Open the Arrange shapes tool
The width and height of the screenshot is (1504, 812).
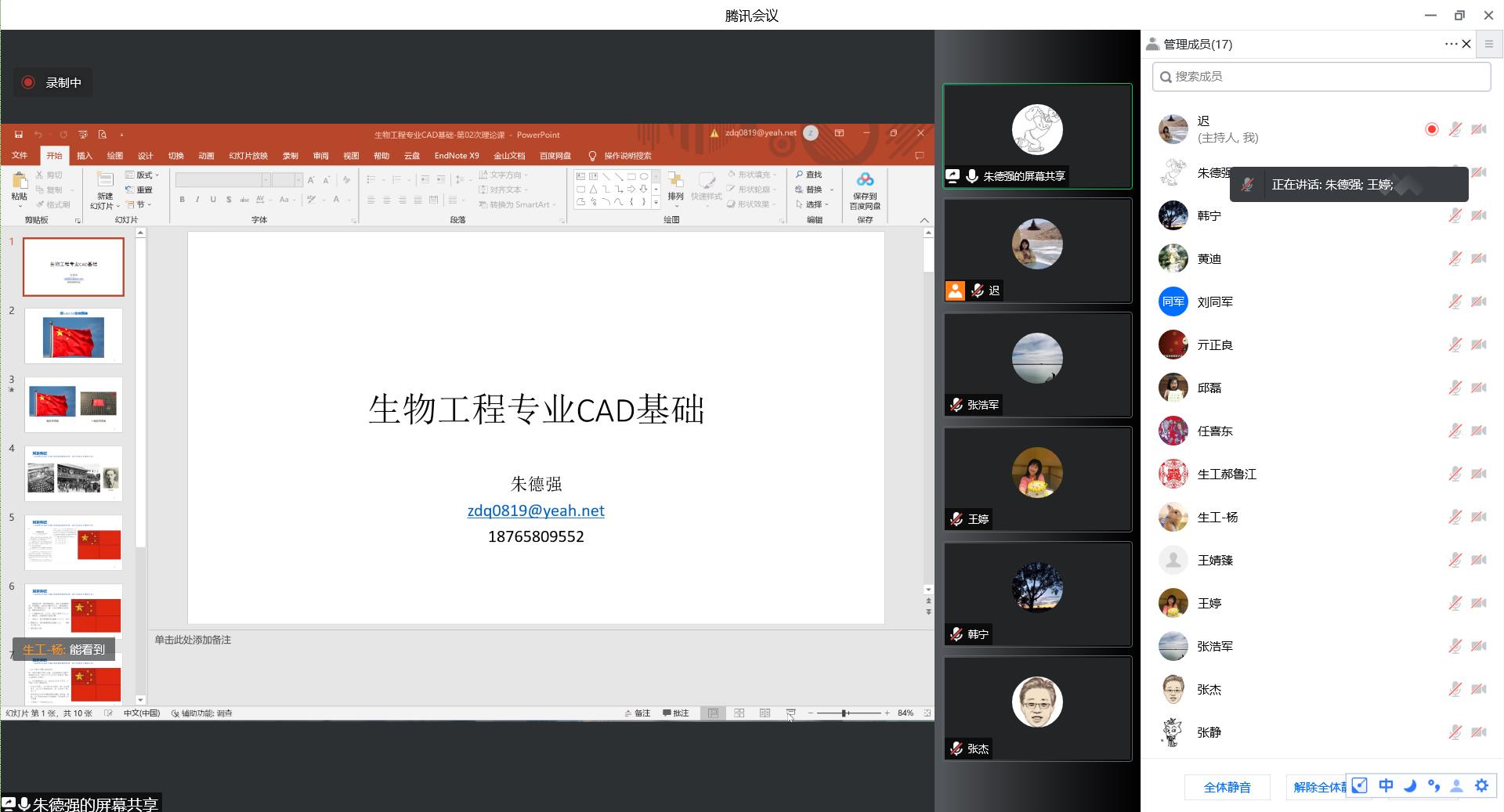point(675,186)
